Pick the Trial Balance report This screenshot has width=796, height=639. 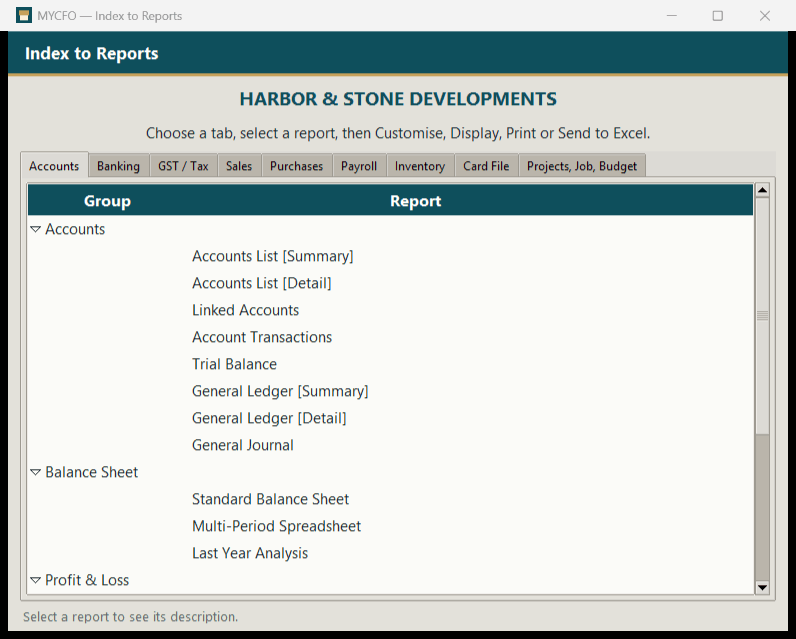click(234, 364)
